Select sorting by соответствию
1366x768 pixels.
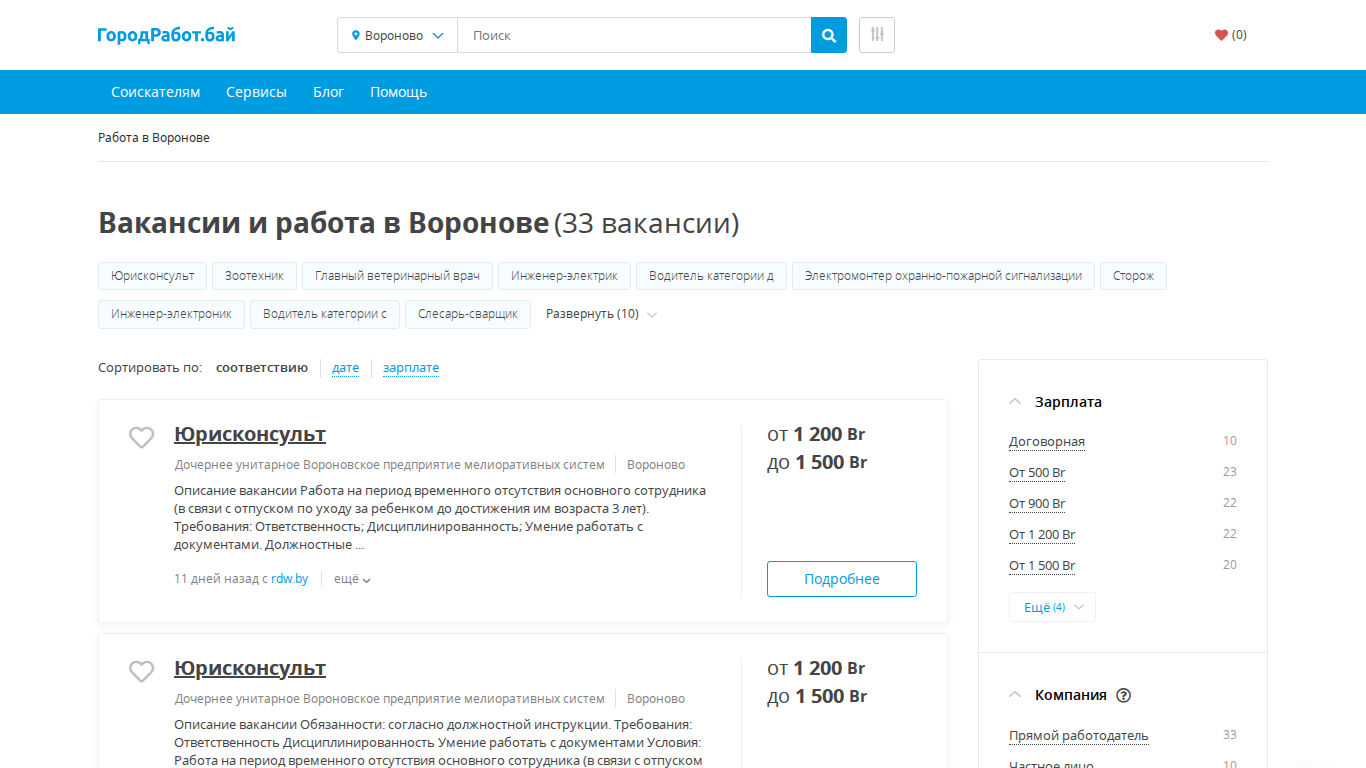[x=262, y=368]
